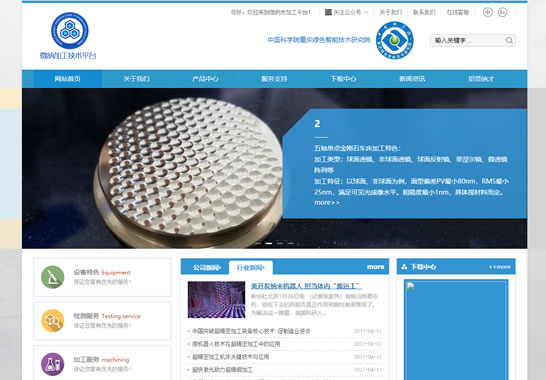Open the 产品中心 navigation menu

coord(205,79)
